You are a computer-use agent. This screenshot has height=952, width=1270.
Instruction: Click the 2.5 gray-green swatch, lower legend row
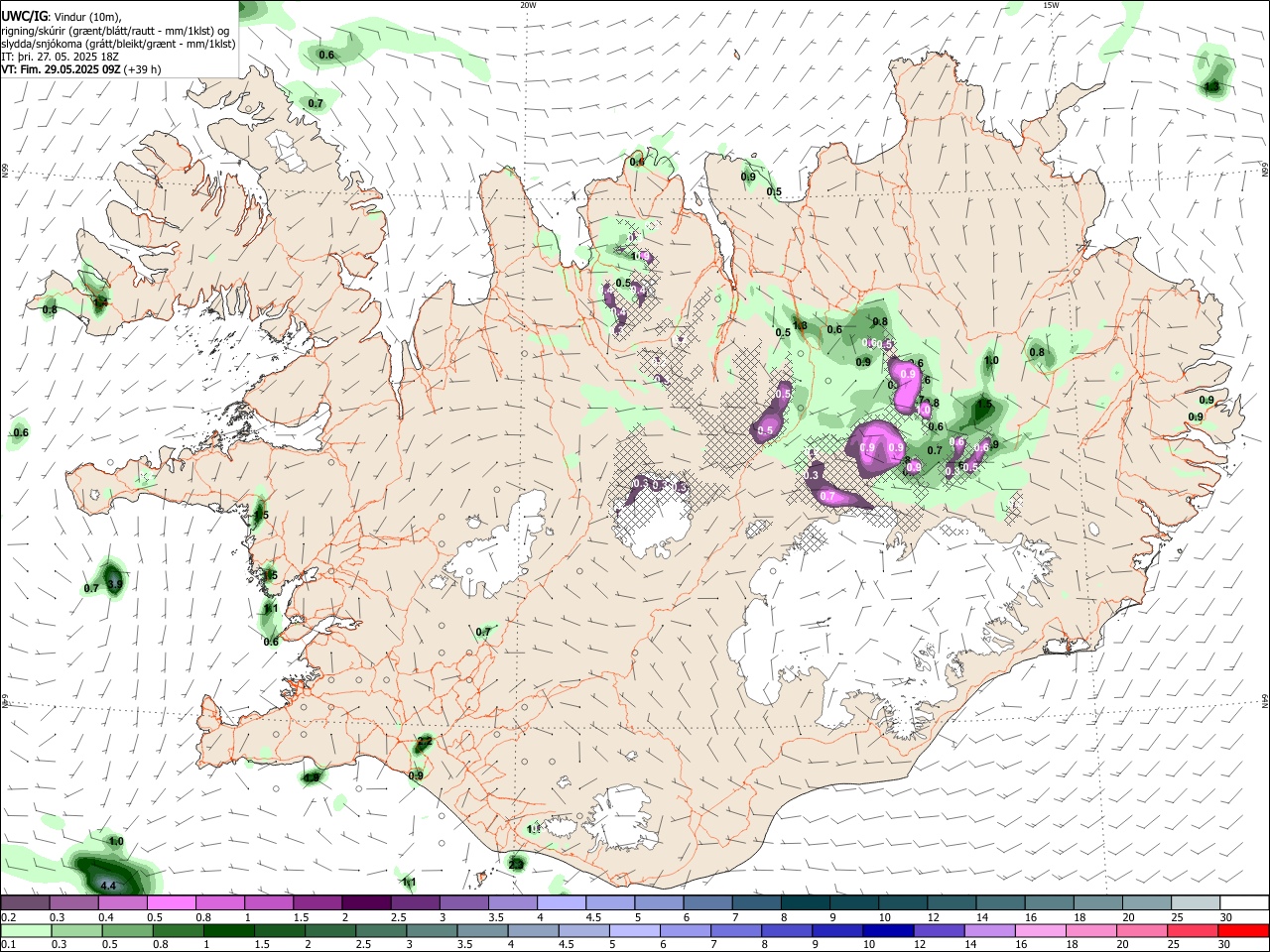tap(380, 930)
